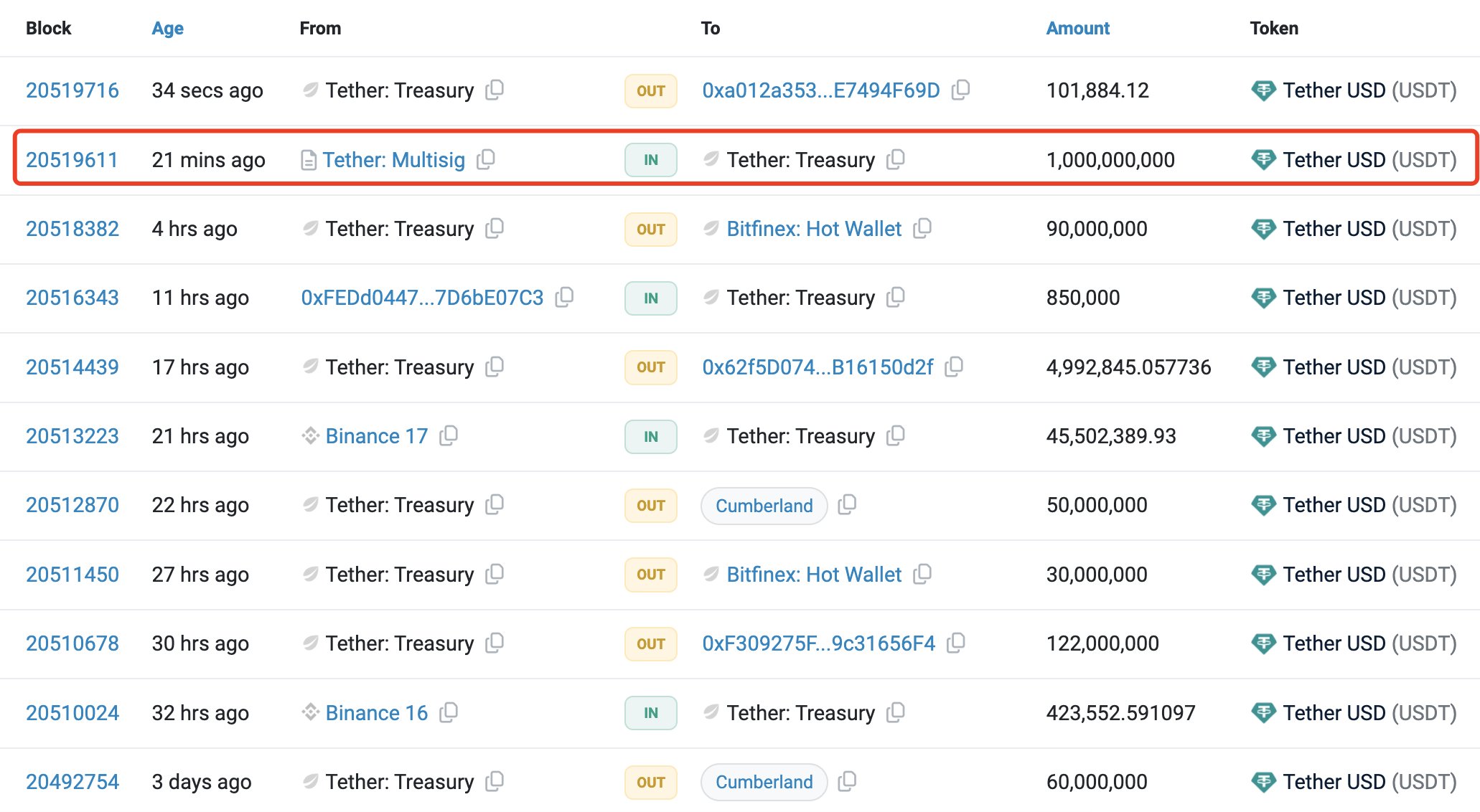Screen dimensions: 1480x812
Task: Open address 0xFEDd0447...7D6bE07C3
Action: [422, 298]
